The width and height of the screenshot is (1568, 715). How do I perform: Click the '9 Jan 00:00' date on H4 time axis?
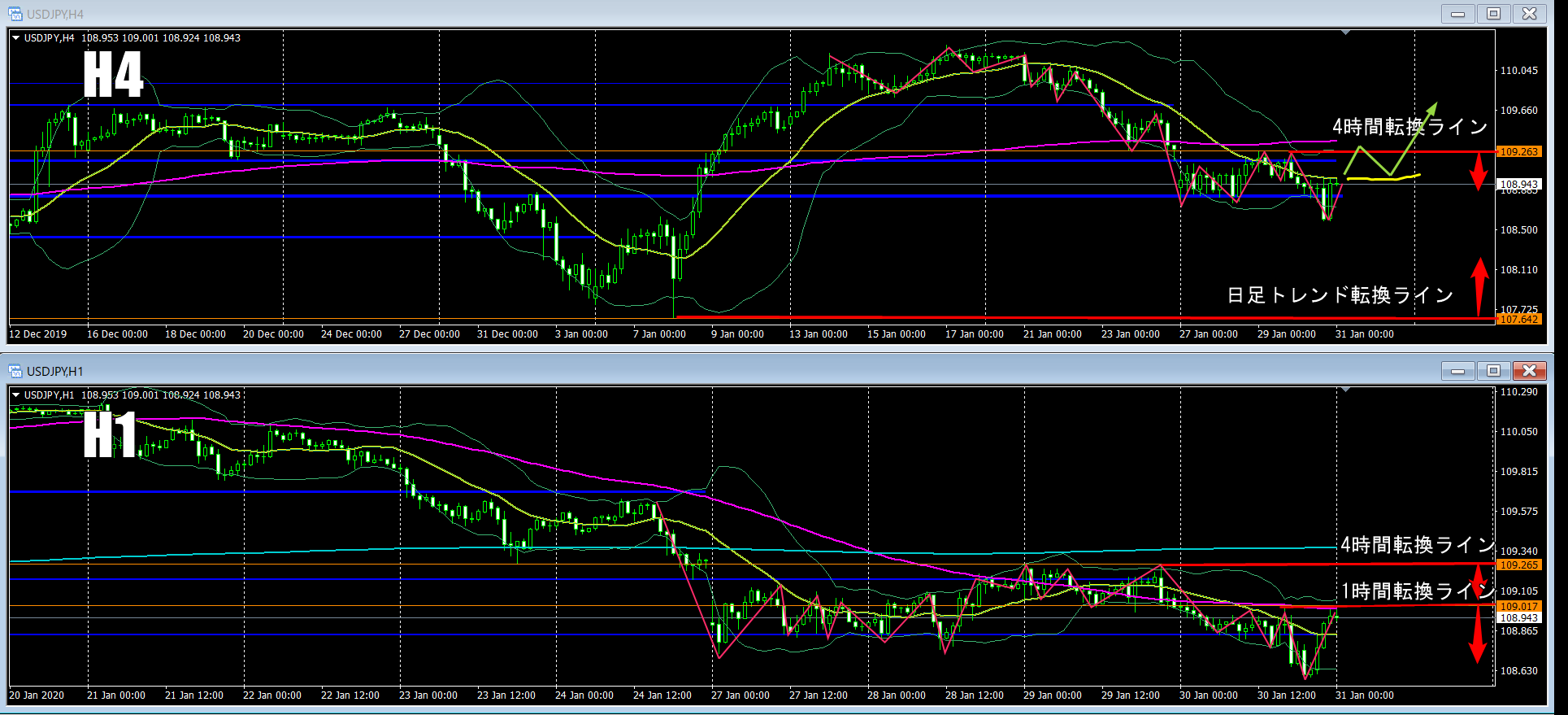[x=738, y=334]
